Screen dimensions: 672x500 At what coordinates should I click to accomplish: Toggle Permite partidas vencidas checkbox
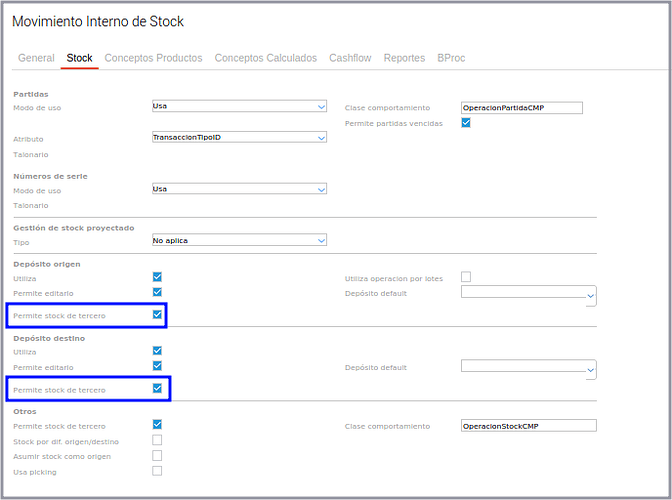pos(466,123)
